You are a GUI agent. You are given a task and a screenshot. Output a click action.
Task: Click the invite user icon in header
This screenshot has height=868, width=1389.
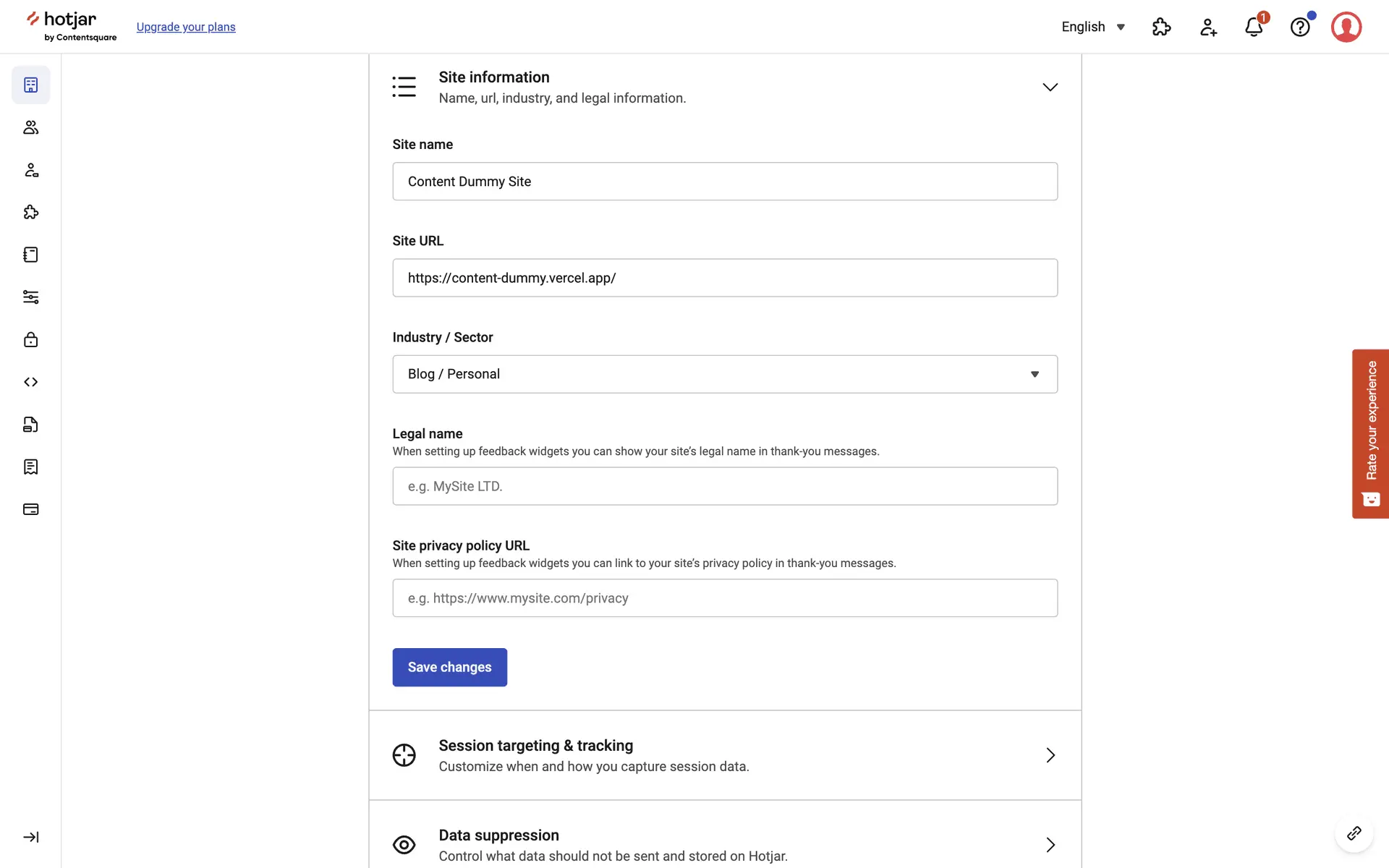[x=1208, y=27]
